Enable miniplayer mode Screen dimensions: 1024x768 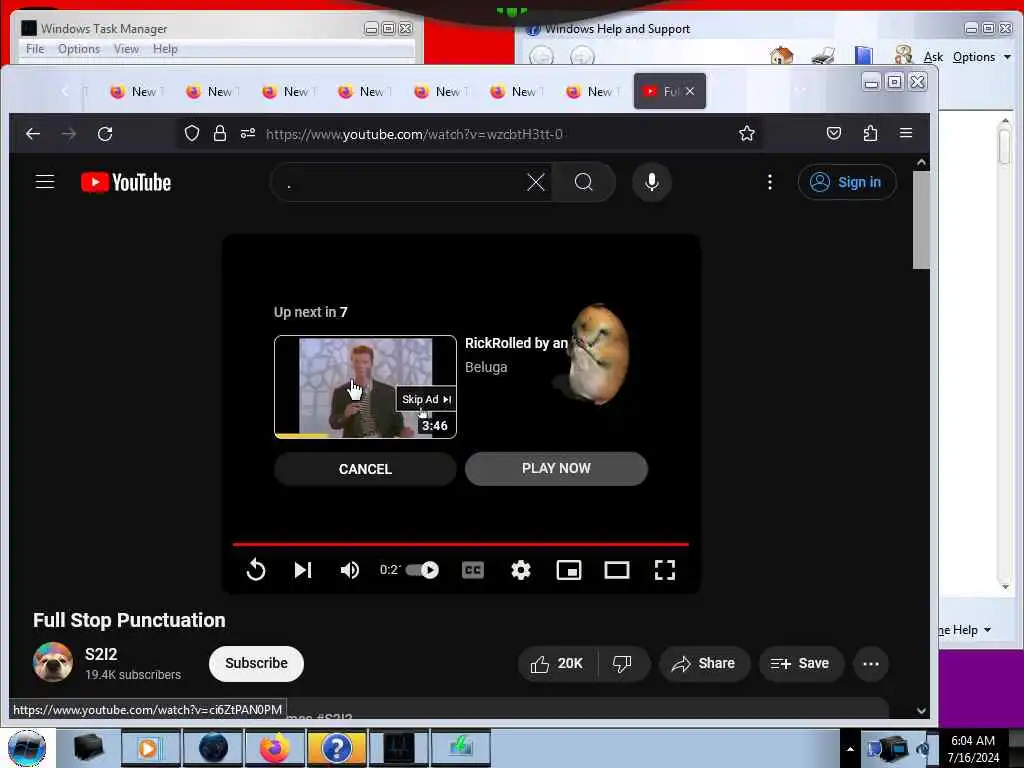click(569, 570)
